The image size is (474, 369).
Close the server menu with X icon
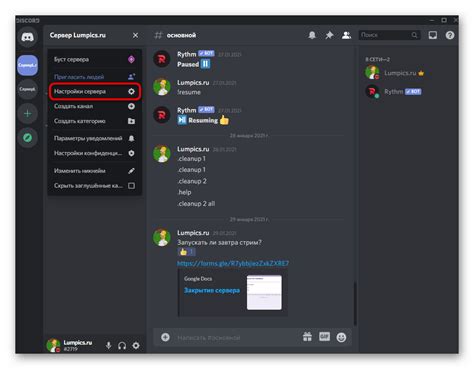coord(135,35)
